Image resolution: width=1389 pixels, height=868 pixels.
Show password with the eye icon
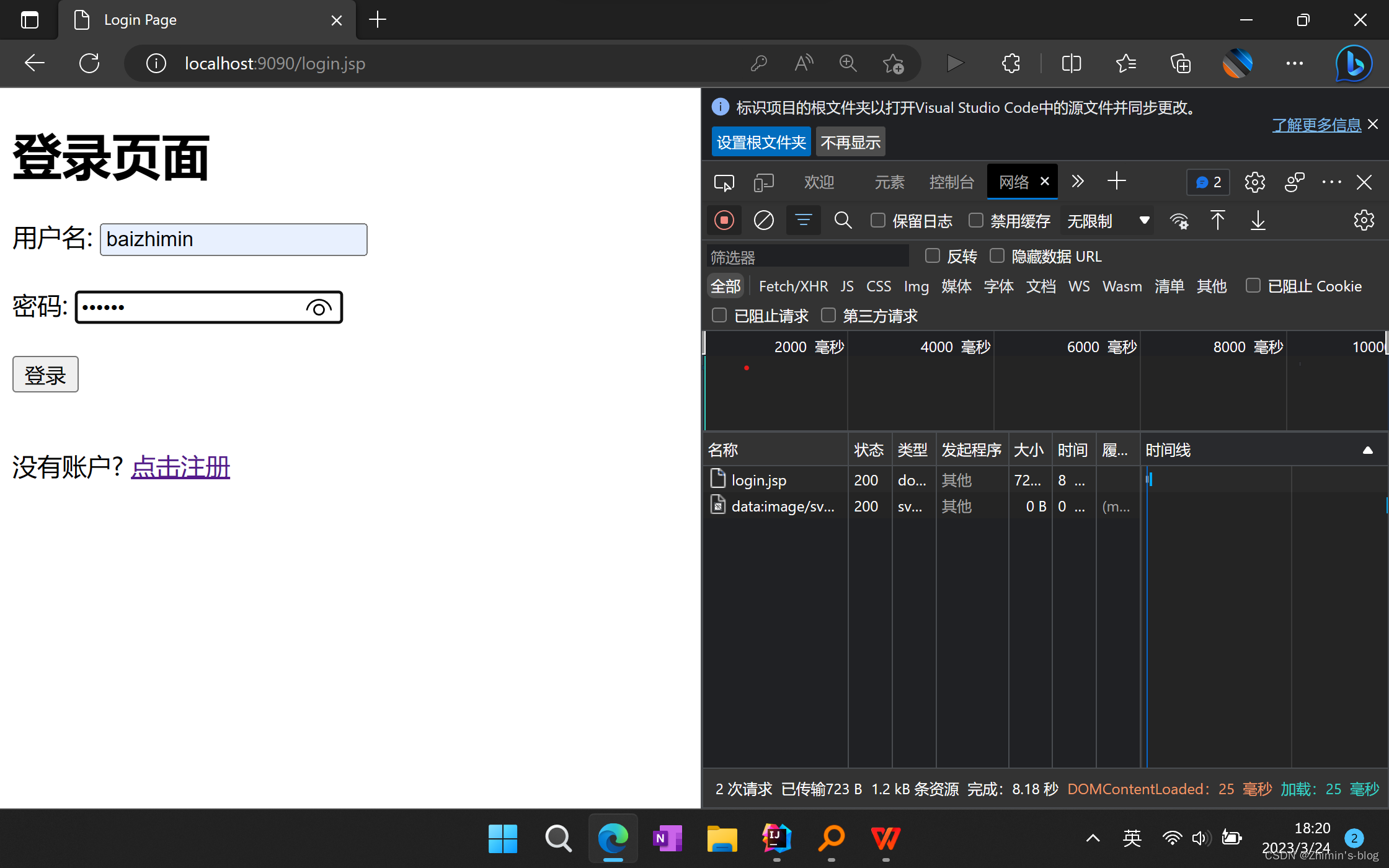319,308
